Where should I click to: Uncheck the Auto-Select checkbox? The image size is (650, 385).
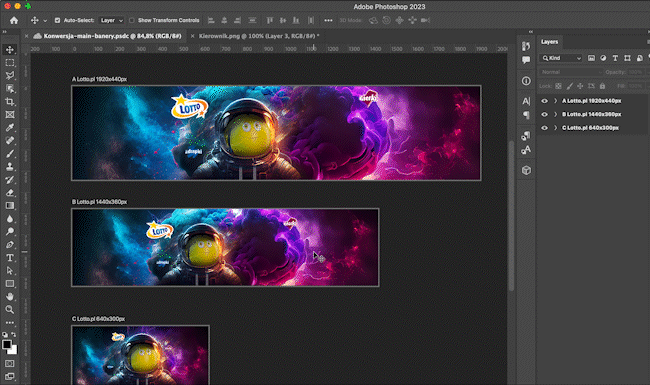(x=58, y=20)
